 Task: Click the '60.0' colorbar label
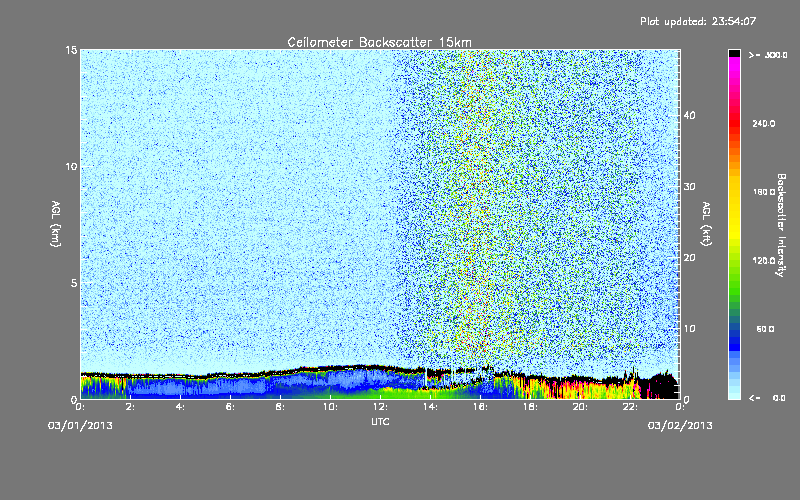tap(765, 329)
